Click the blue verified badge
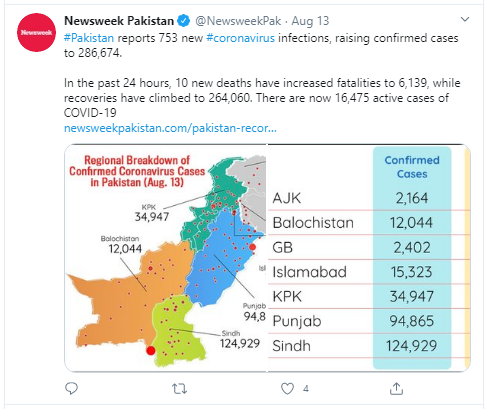The width and height of the screenshot is (491, 409). [183, 21]
